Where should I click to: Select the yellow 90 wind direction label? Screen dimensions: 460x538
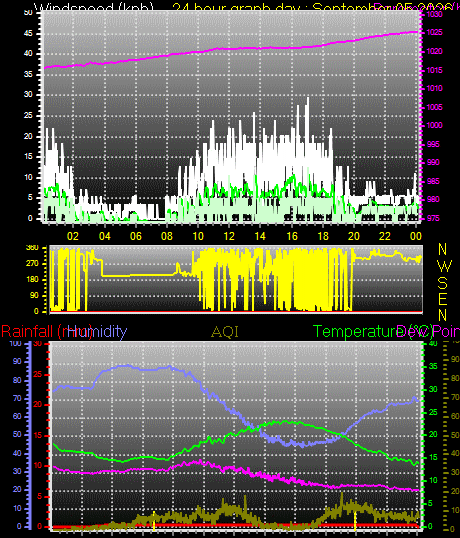pyautogui.click(x=34, y=295)
